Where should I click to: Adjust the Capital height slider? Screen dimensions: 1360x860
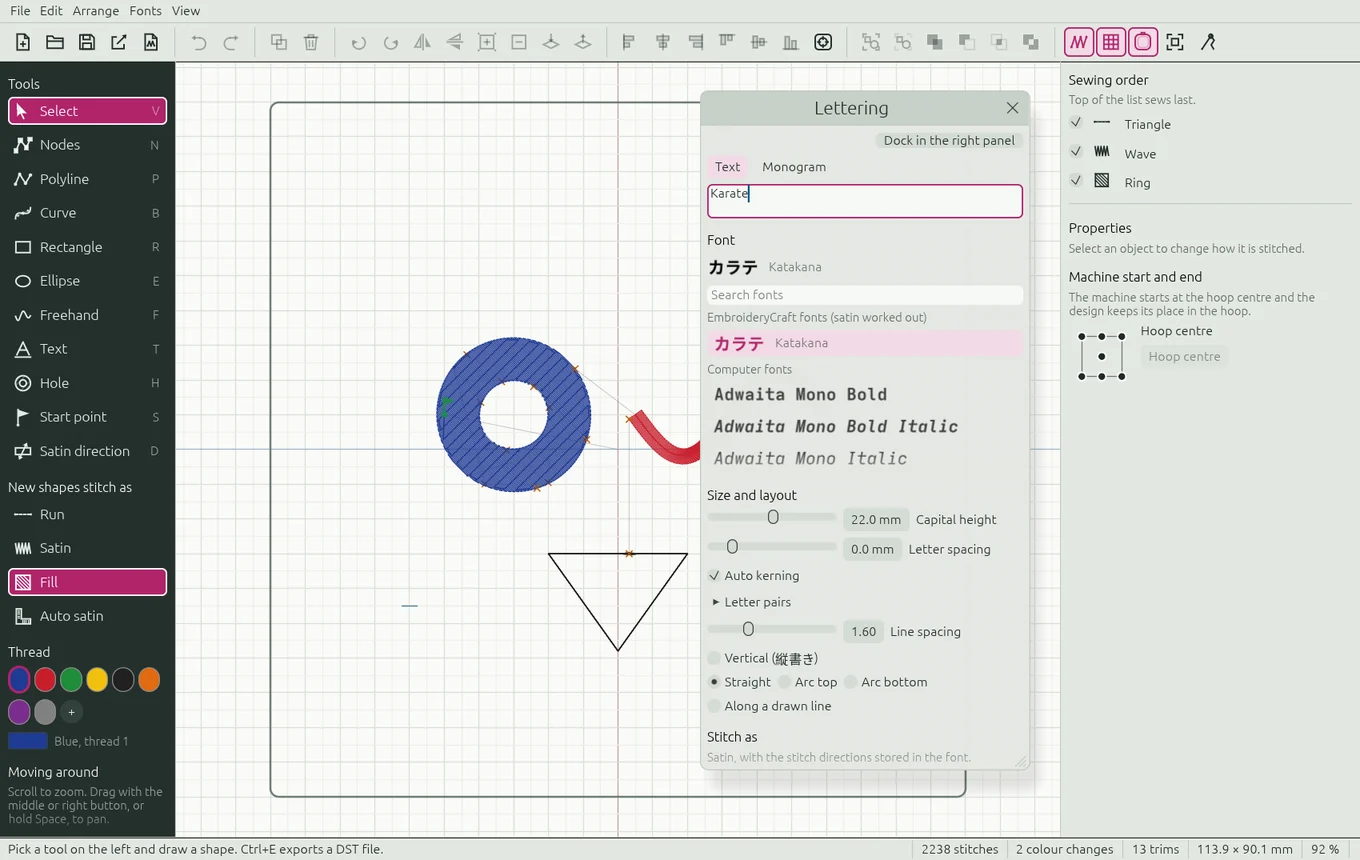[771, 518]
